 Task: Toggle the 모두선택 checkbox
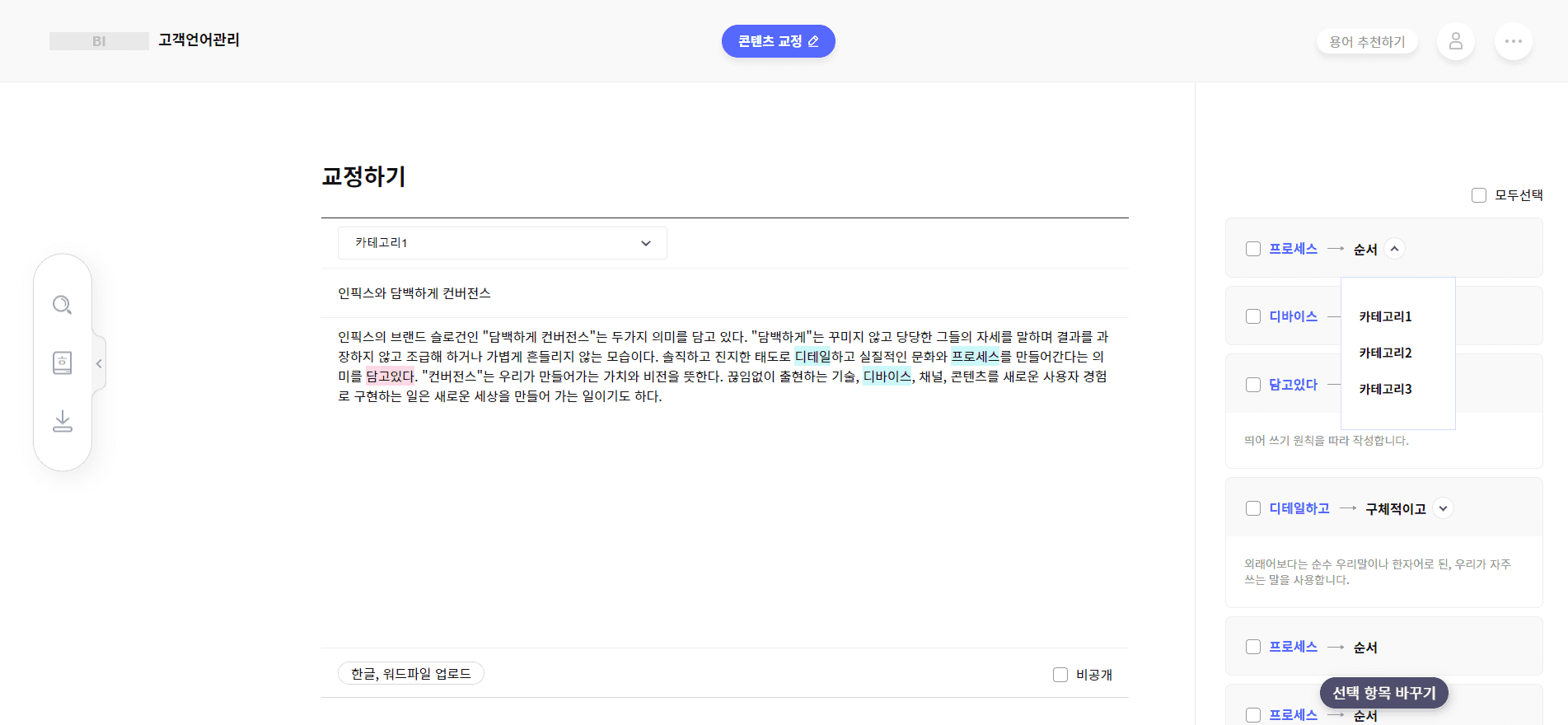(1479, 195)
